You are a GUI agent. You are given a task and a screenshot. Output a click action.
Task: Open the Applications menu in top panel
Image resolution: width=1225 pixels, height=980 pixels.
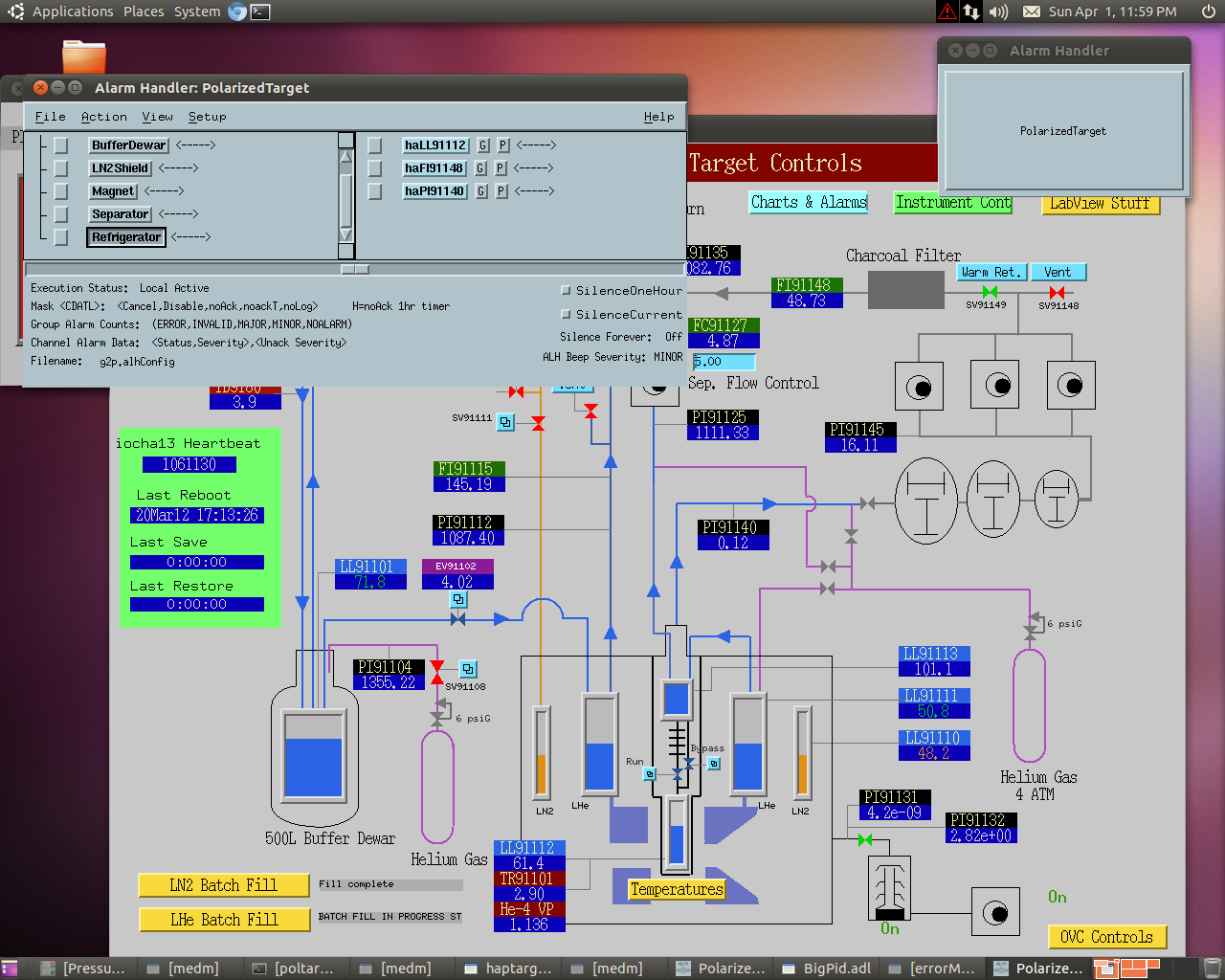coord(73,11)
